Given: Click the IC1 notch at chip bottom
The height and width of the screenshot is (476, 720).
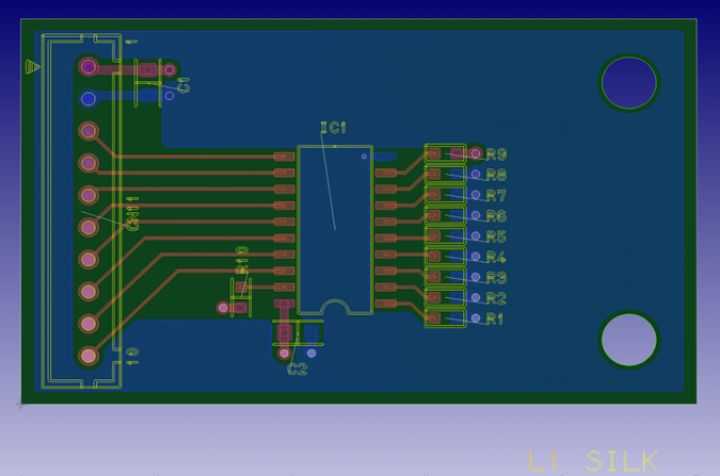Looking at the screenshot, I should click(336, 307).
